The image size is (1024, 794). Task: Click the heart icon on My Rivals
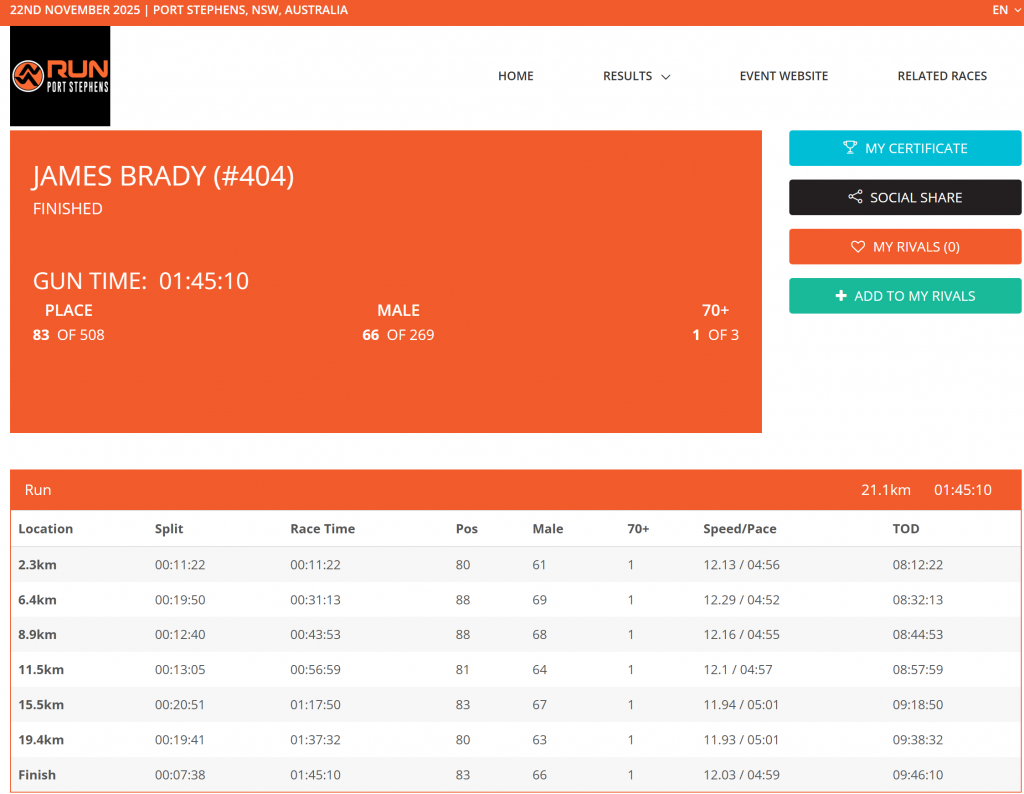point(857,247)
